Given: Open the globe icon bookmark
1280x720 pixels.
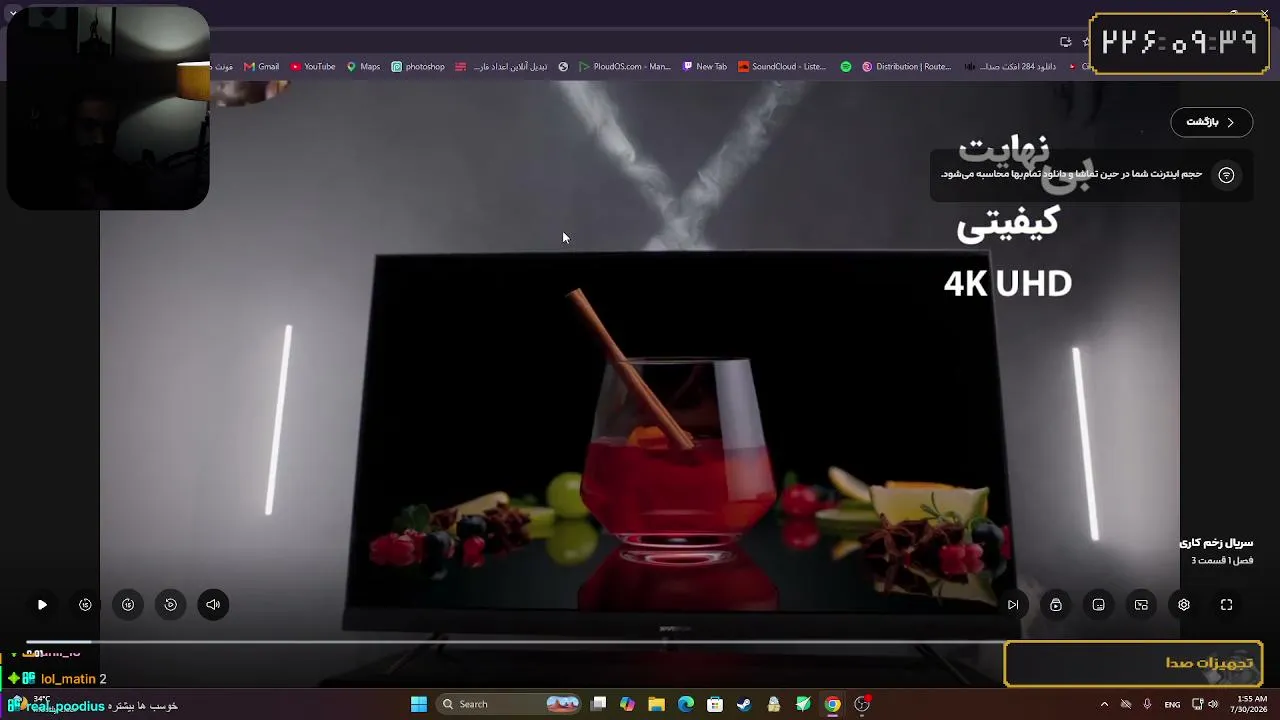Looking at the screenshot, I should [x=563, y=67].
